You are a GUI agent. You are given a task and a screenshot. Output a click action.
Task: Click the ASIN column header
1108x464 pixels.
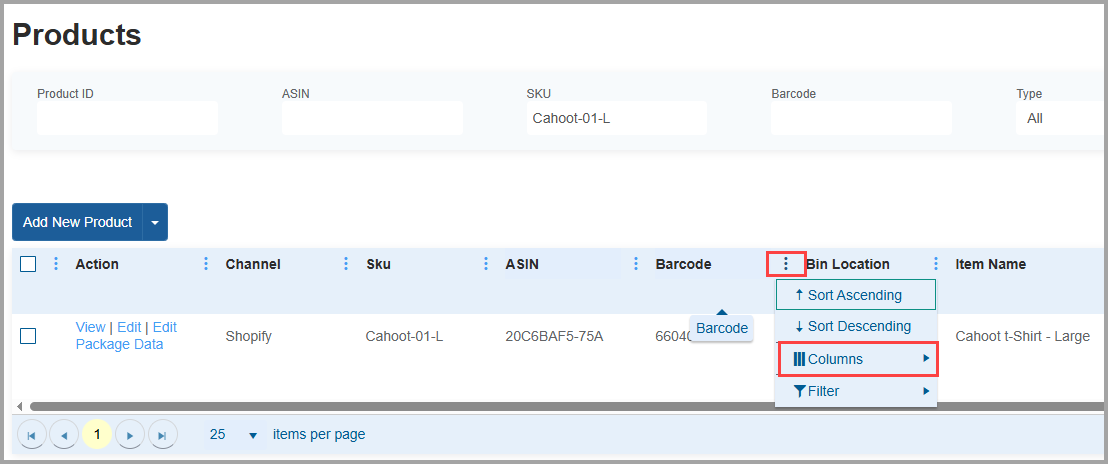pos(522,264)
